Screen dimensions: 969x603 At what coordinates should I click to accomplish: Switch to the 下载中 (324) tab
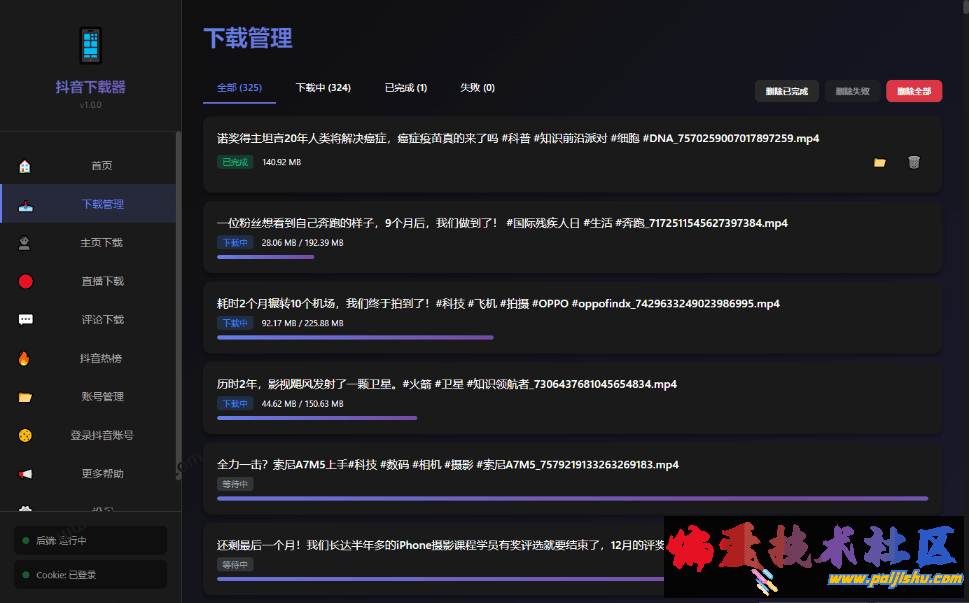click(323, 88)
